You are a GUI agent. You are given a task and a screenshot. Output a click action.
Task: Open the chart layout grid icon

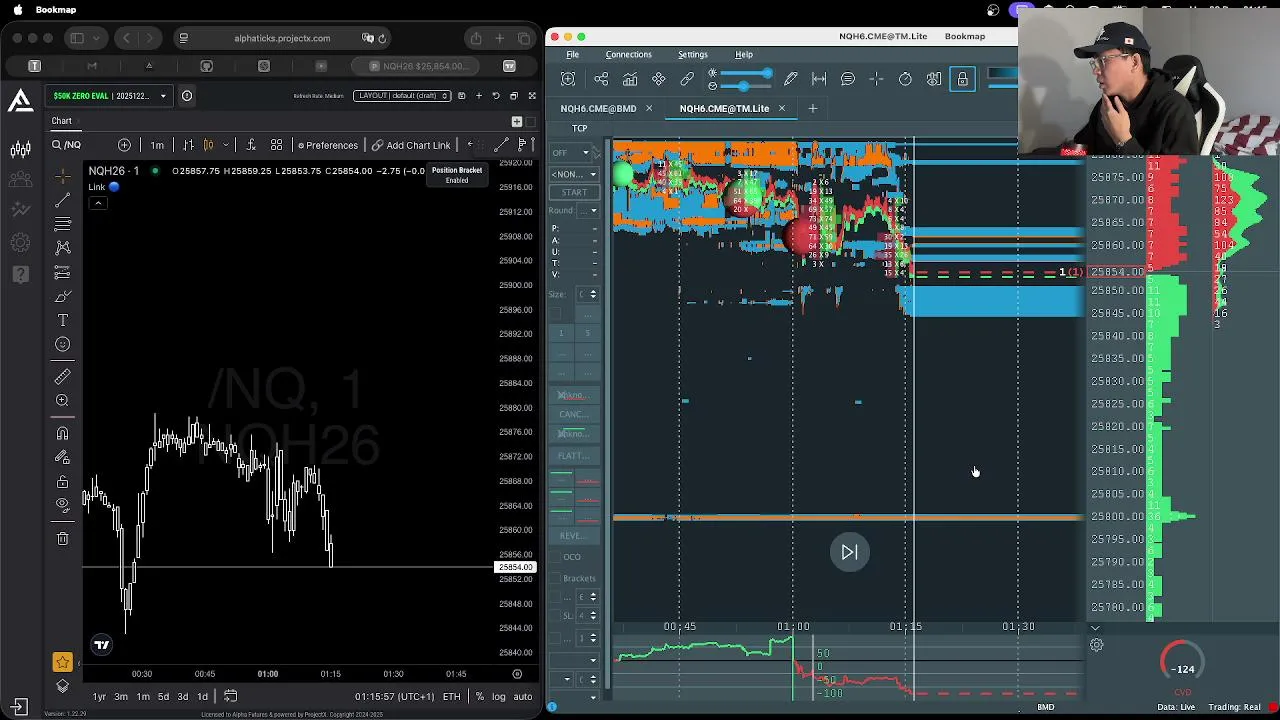click(276, 145)
